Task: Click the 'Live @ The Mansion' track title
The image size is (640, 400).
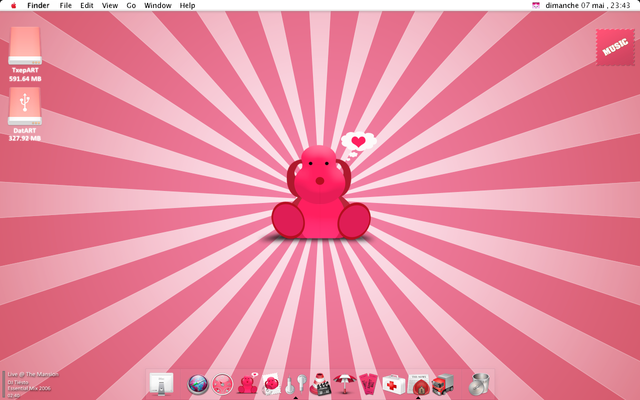Action: pyautogui.click(x=33, y=374)
